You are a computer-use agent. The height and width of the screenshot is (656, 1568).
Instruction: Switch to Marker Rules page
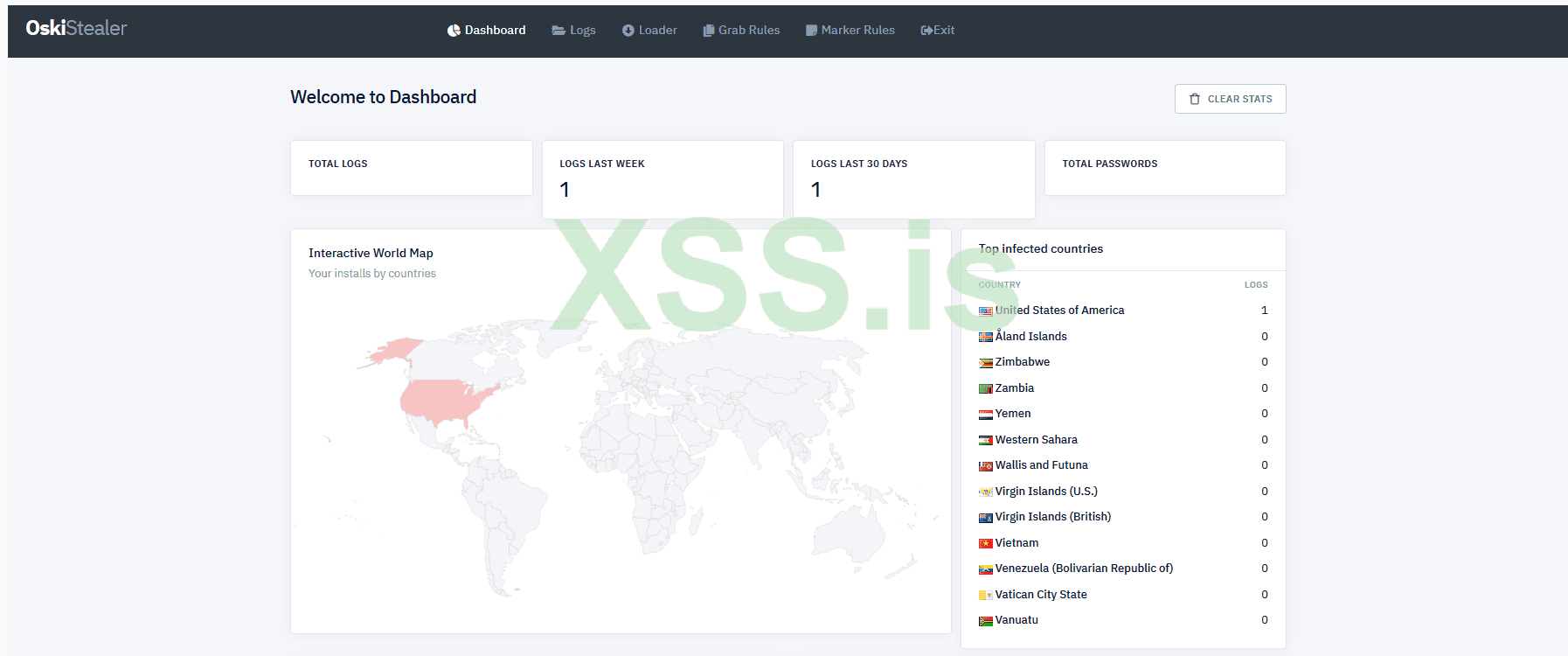(850, 30)
